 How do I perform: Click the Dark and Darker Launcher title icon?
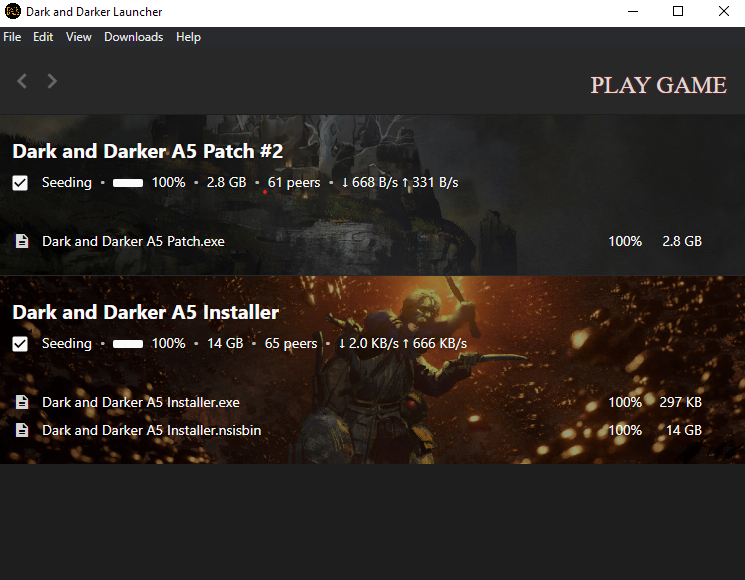pos(13,11)
